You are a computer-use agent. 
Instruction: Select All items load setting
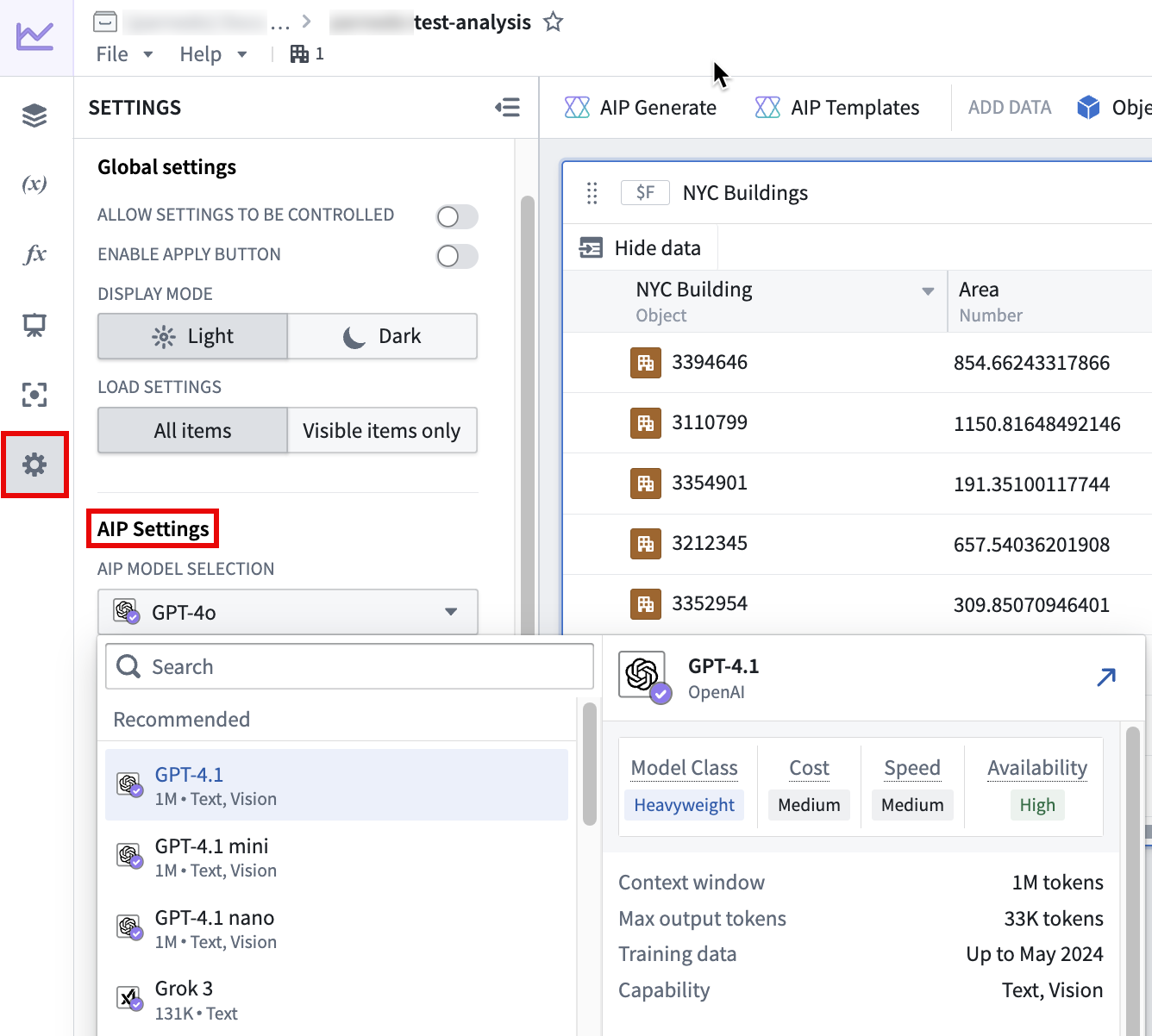coord(193,430)
